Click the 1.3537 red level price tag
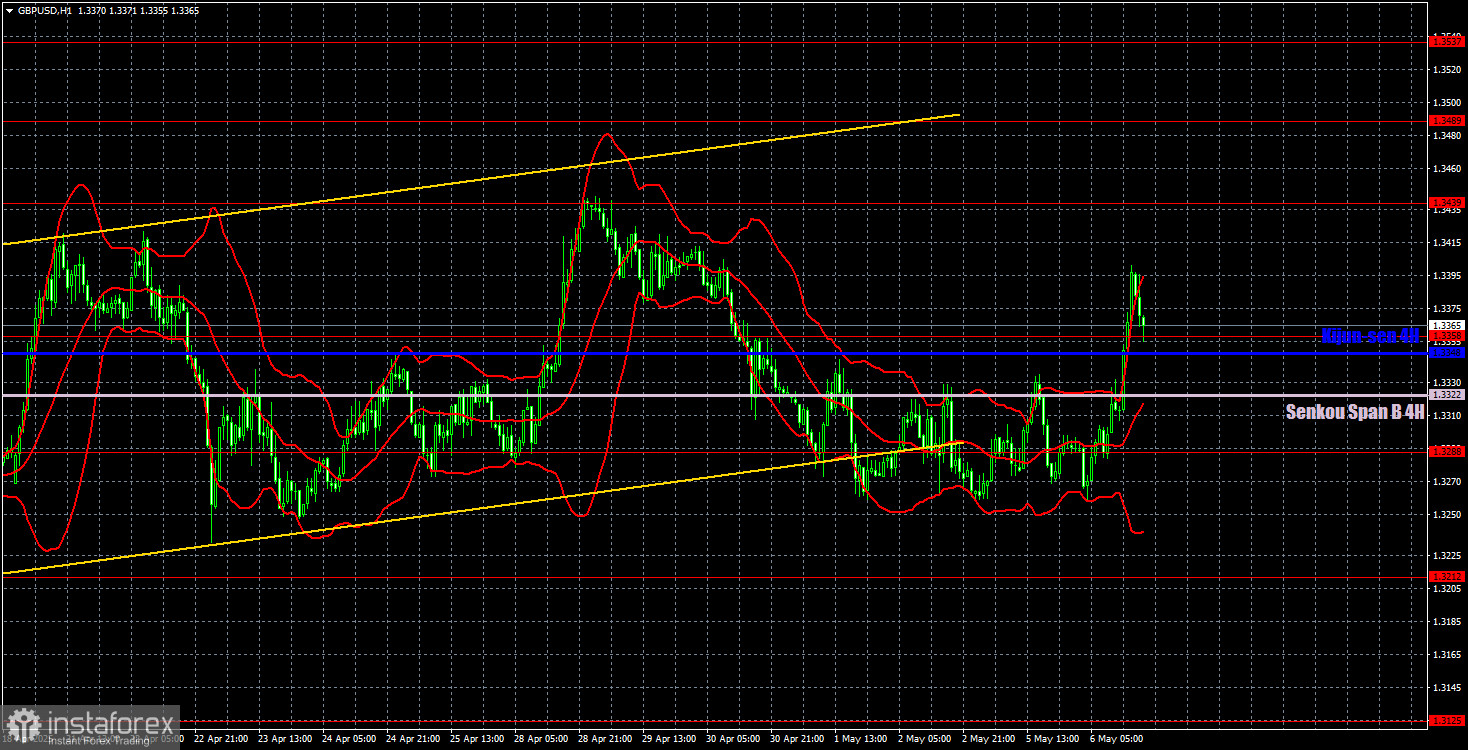This screenshot has width=1468, height=750. click(1447, 41)
